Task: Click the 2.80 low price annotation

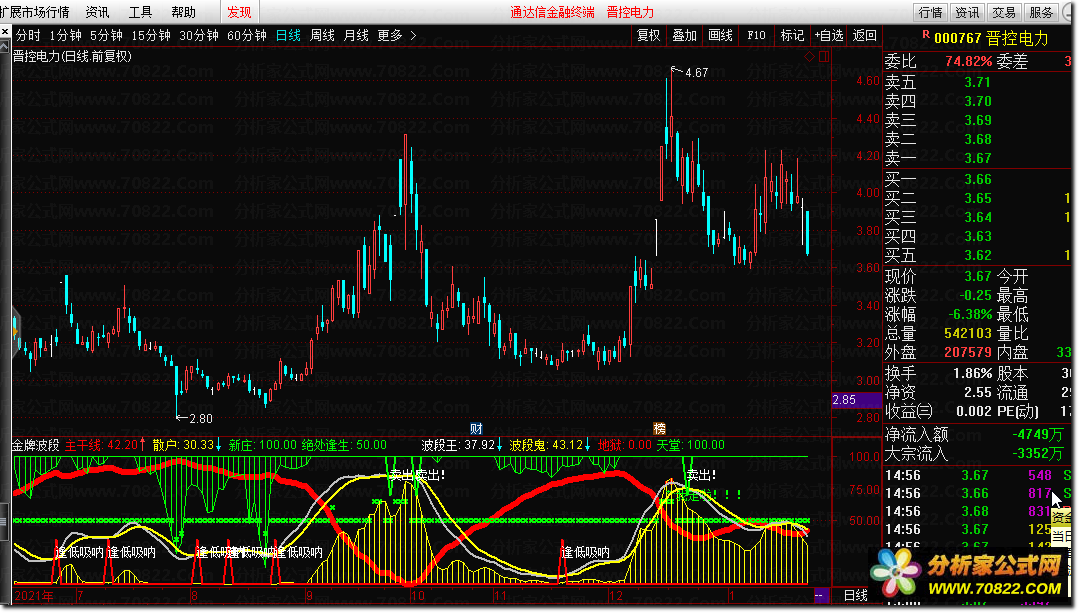Action: coord(200,418)
